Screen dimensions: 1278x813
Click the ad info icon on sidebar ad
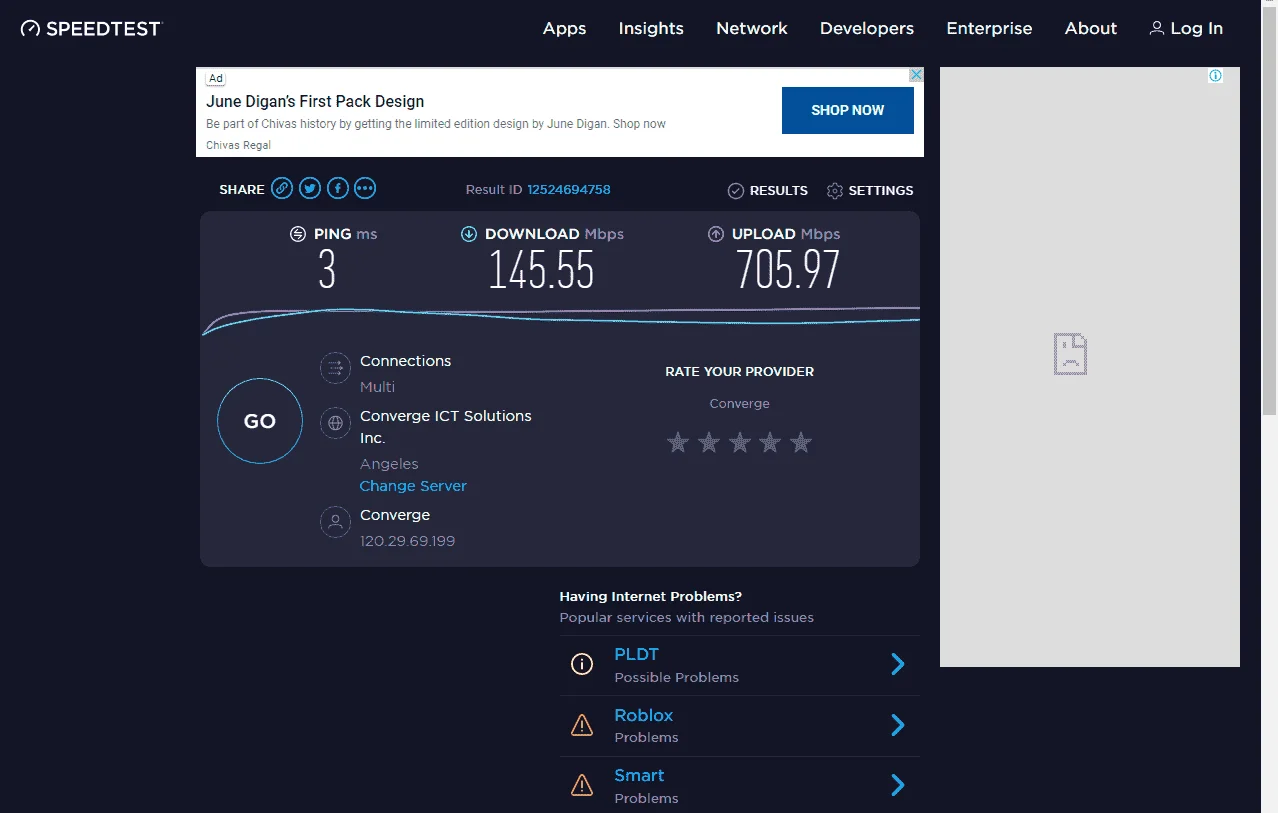pos(1216,75)
